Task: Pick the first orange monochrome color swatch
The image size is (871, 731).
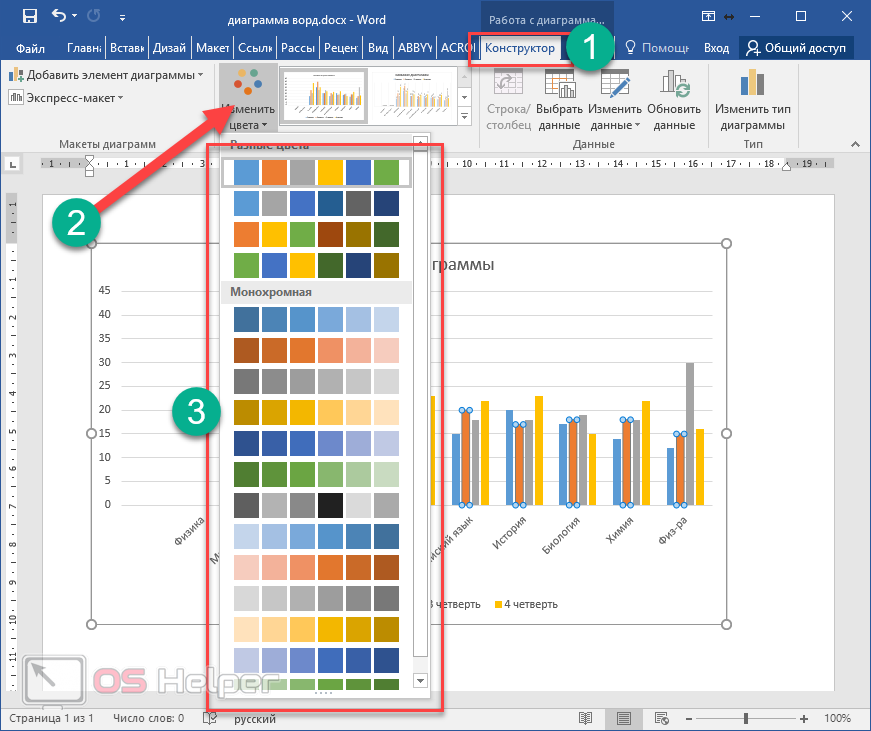Action: coord(245,350)
